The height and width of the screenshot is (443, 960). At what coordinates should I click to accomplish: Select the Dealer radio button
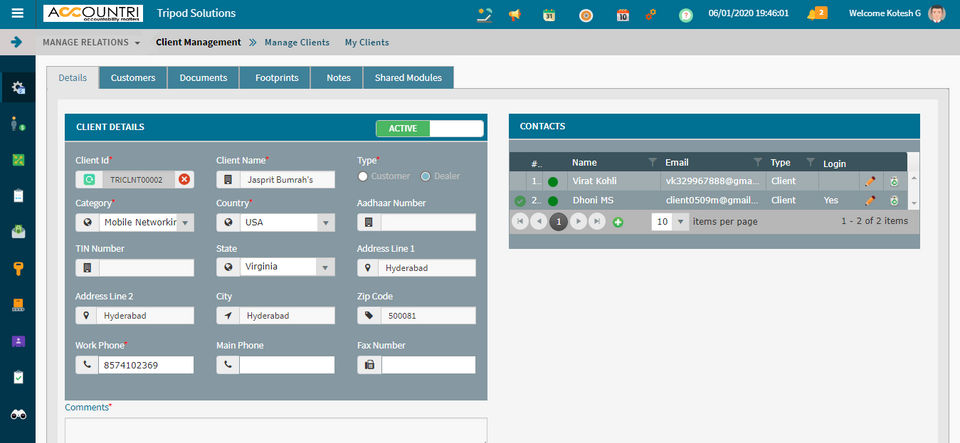426,176
